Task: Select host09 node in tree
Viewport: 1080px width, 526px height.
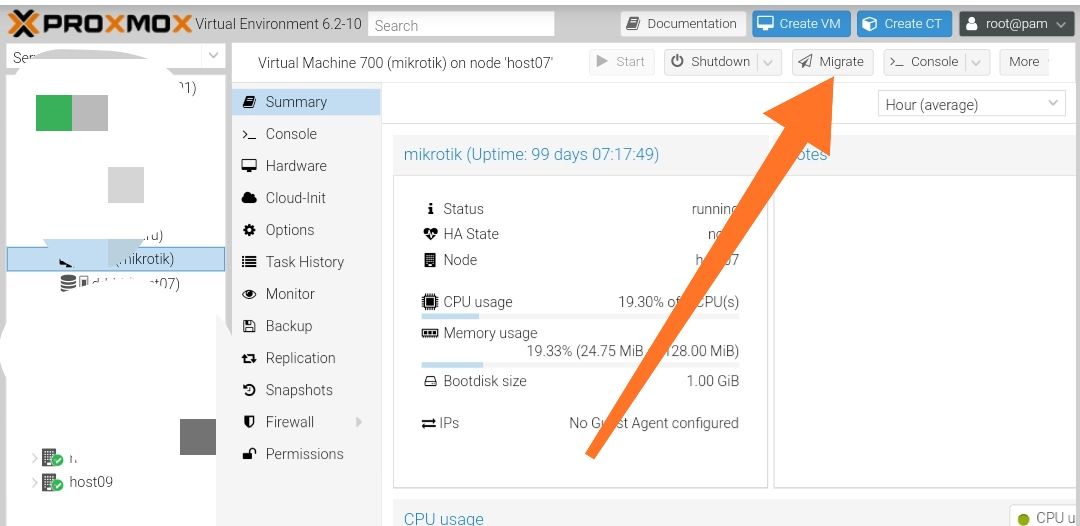Action: [x=91, y=482]
